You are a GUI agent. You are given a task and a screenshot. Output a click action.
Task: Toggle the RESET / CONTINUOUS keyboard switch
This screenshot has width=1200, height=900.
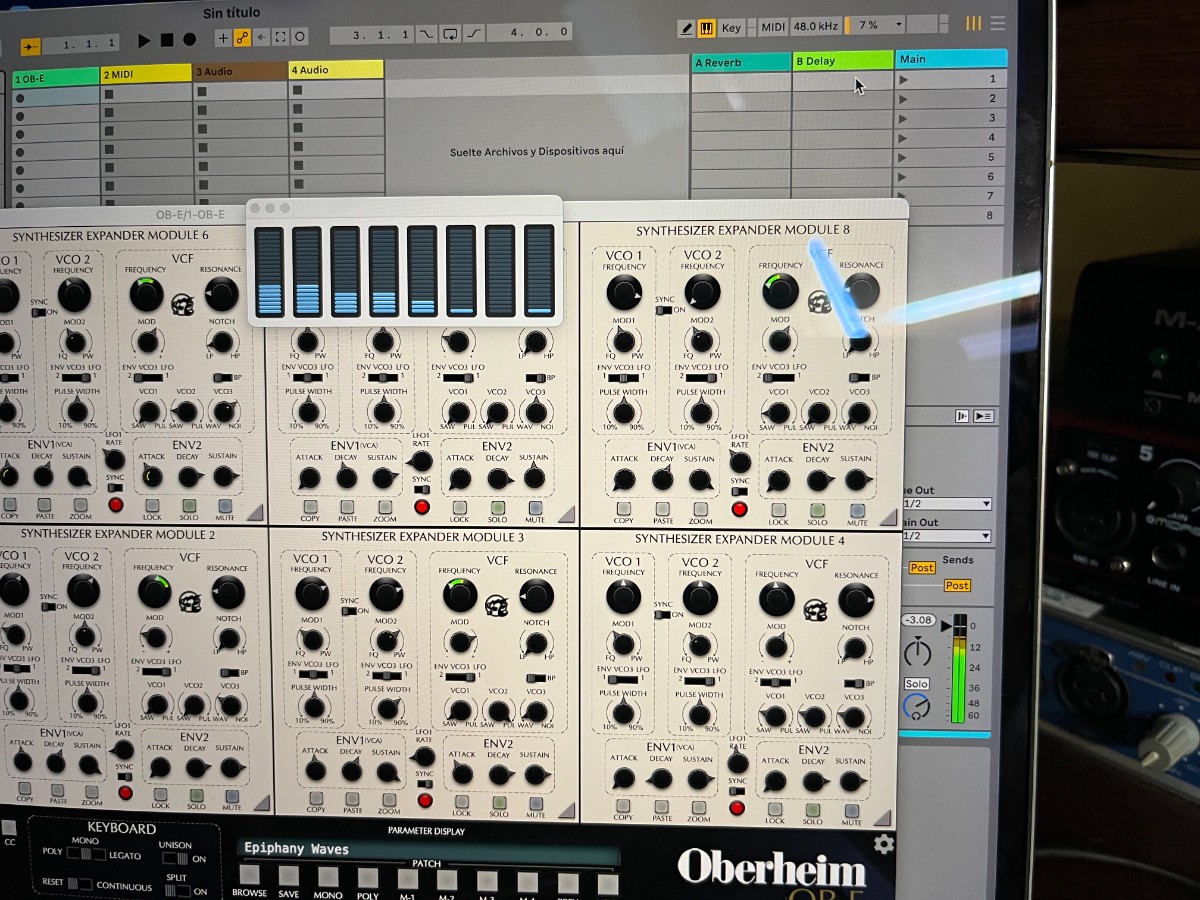79,885
